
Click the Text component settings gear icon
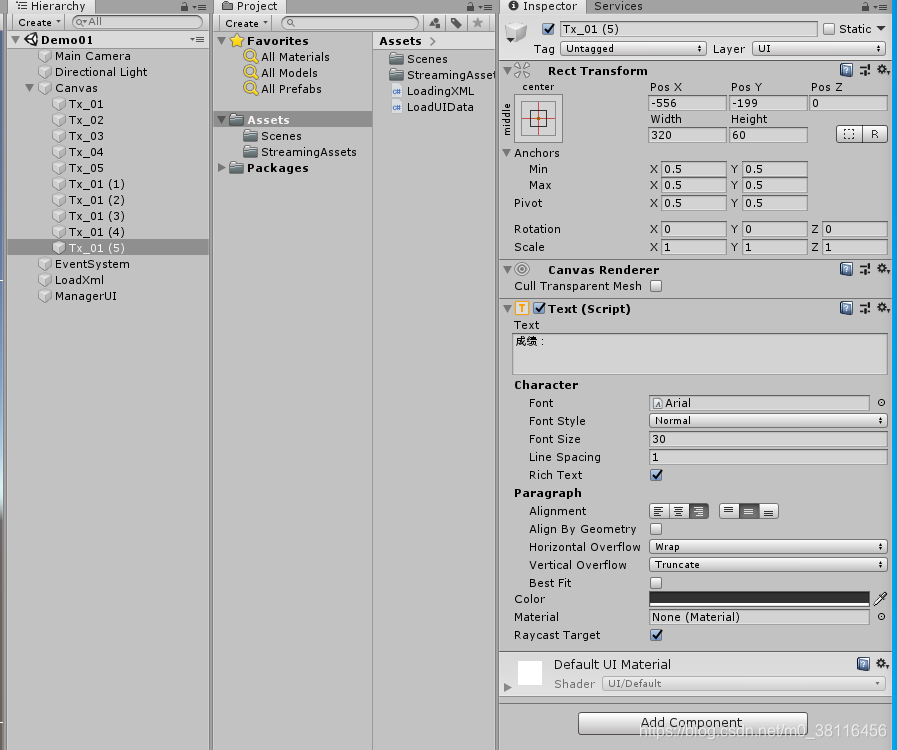point(881,309)
